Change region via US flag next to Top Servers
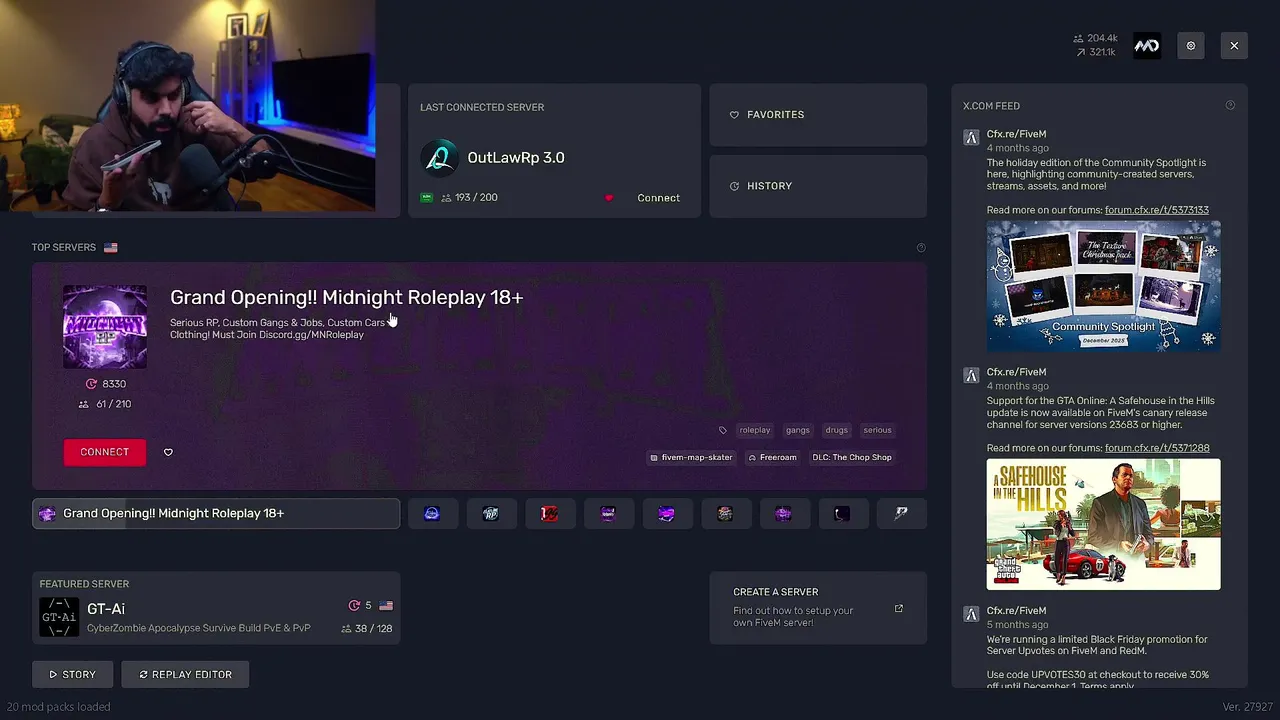Screen dimensions: 1280x720 tap(111, 247)
